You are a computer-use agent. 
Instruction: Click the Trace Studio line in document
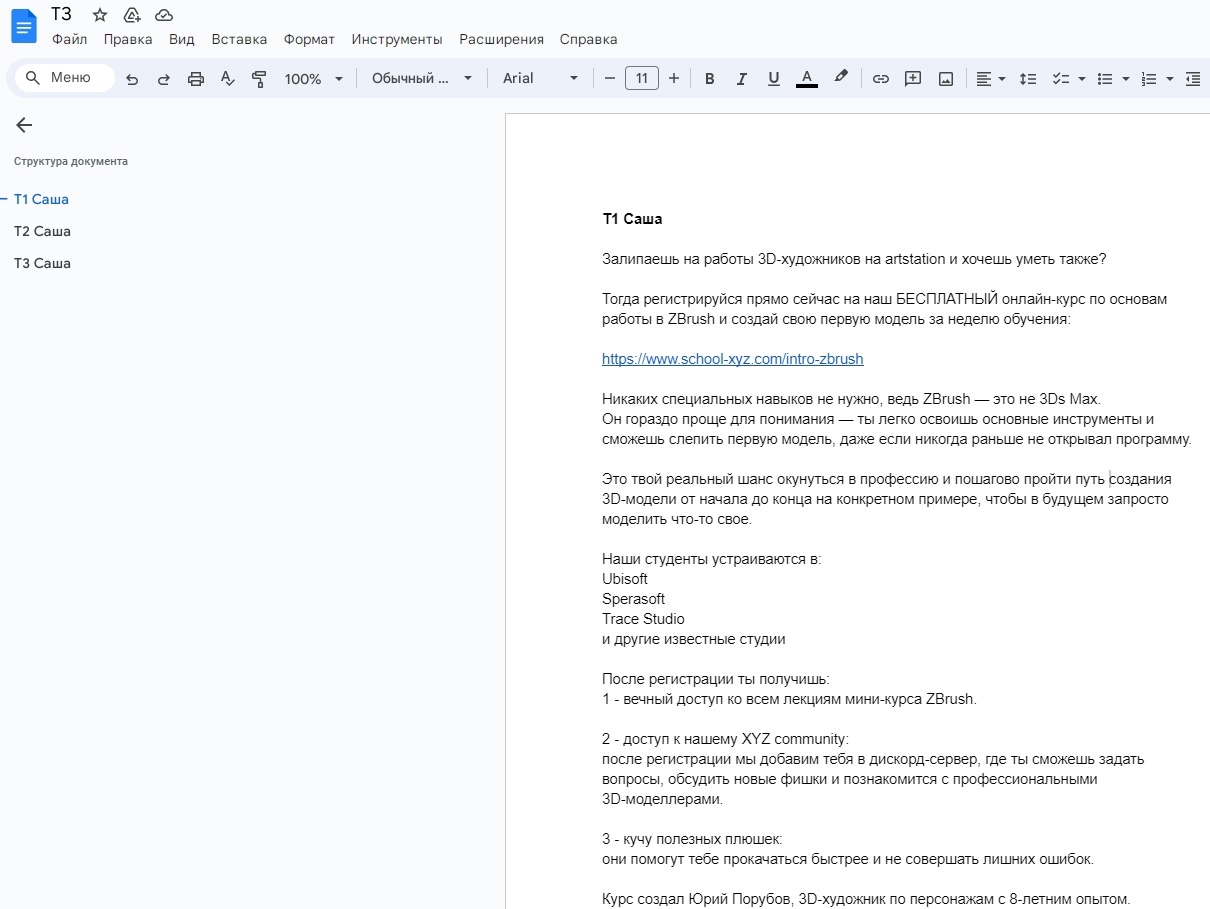pyautogui.click(x=643, y=619)
